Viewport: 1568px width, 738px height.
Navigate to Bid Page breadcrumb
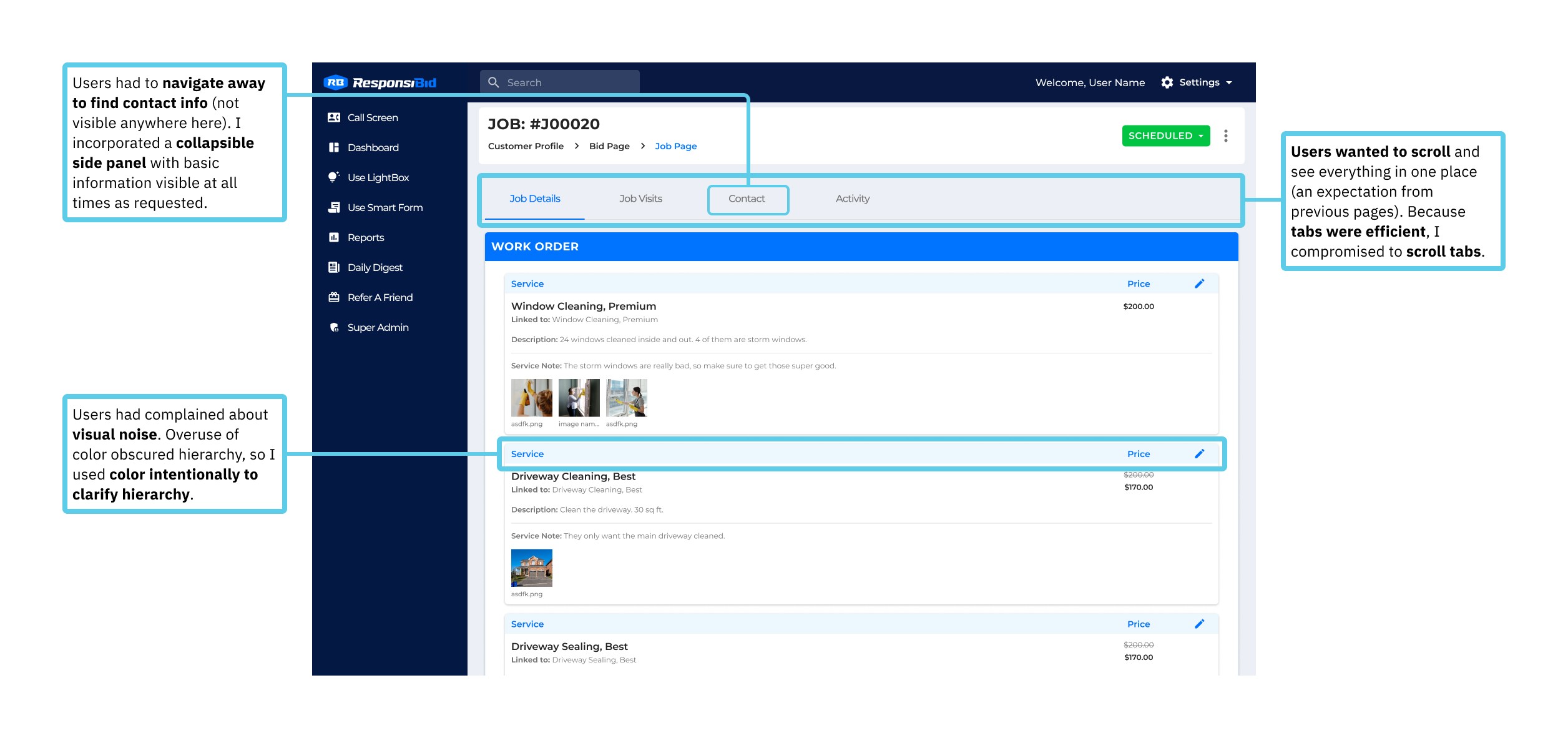[609, 146]
